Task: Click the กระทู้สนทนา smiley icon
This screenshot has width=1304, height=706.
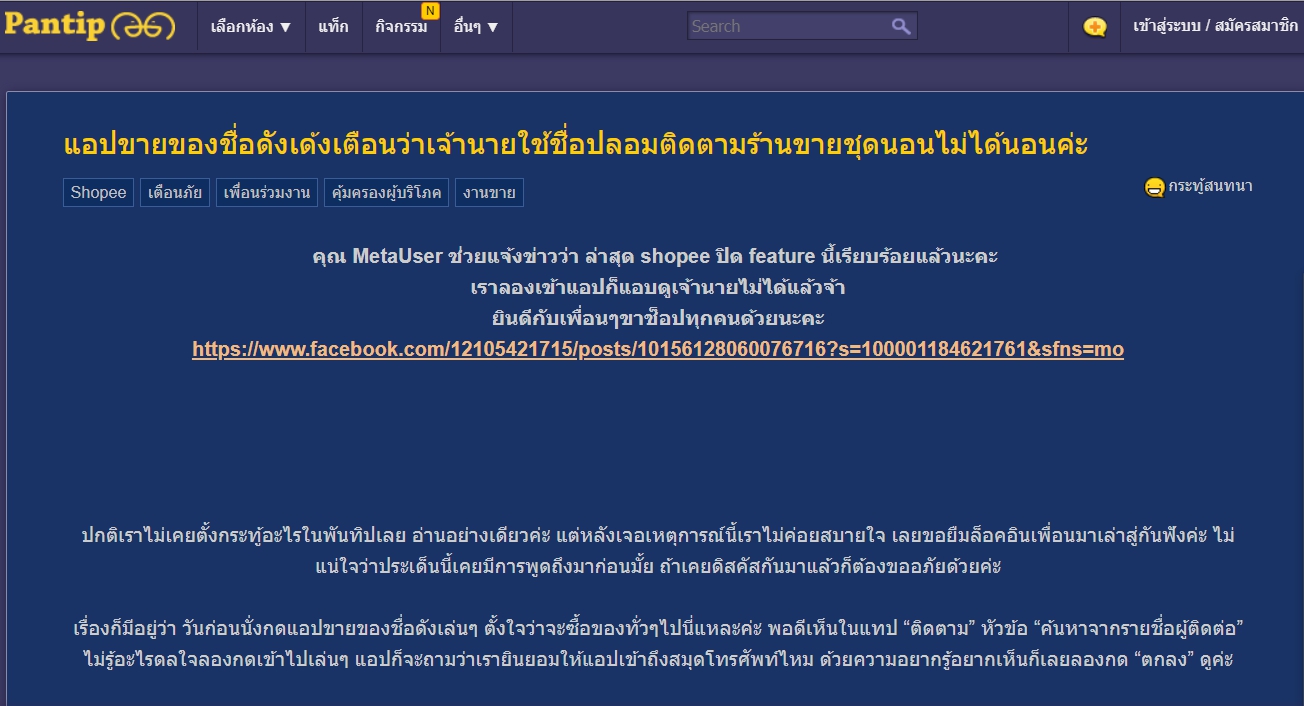Action: pos(1154,187)
